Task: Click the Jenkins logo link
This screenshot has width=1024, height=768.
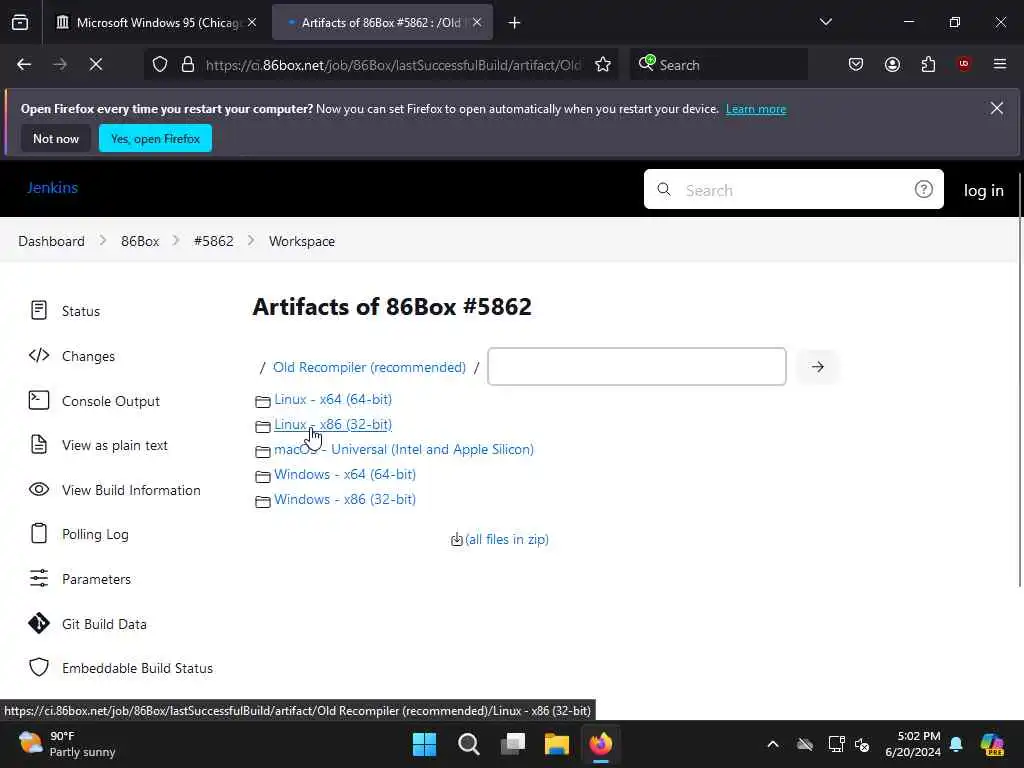Action: click(x=52, y=188)
